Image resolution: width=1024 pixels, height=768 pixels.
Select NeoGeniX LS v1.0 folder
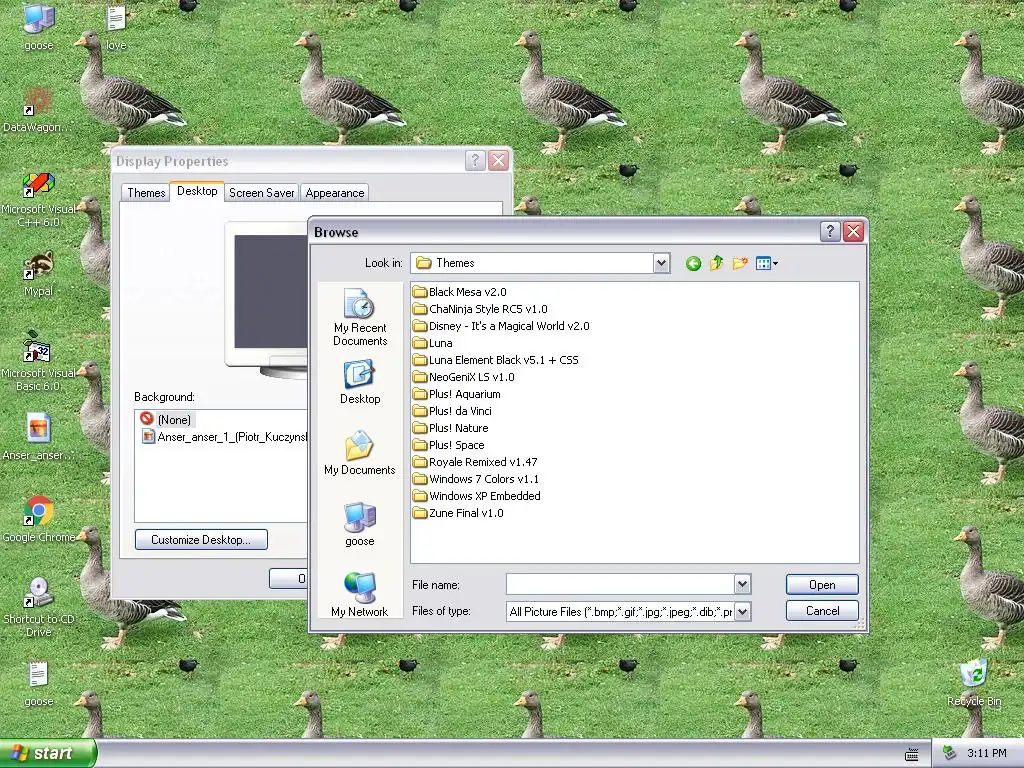[464, 377]
